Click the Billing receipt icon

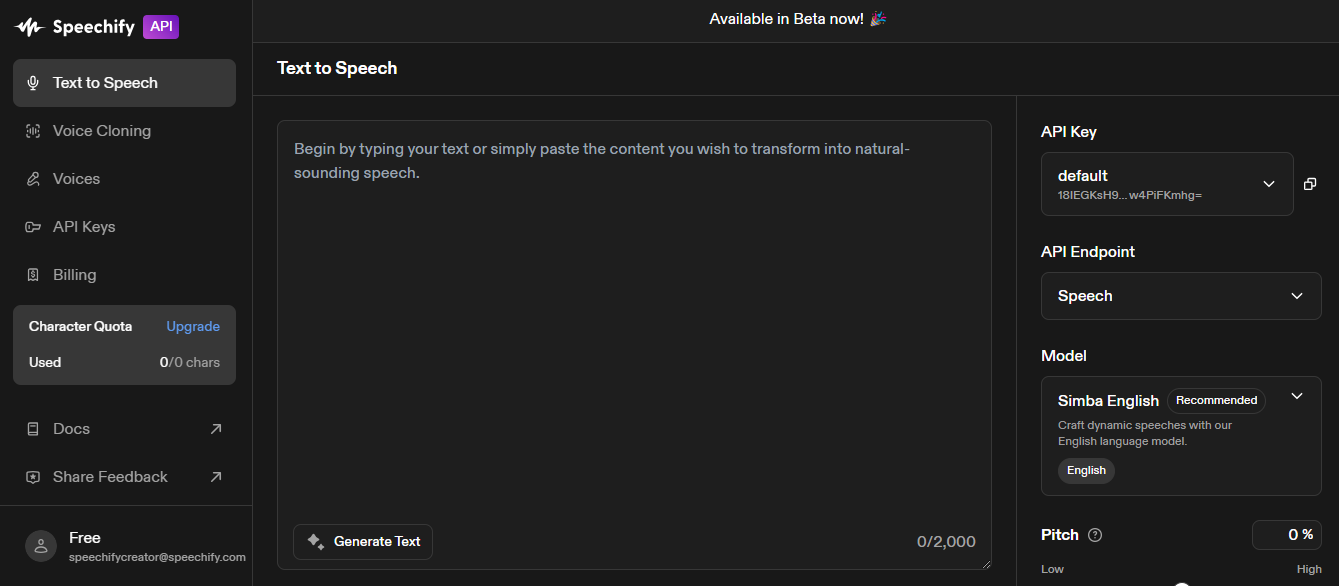click(x=33, y=275)
